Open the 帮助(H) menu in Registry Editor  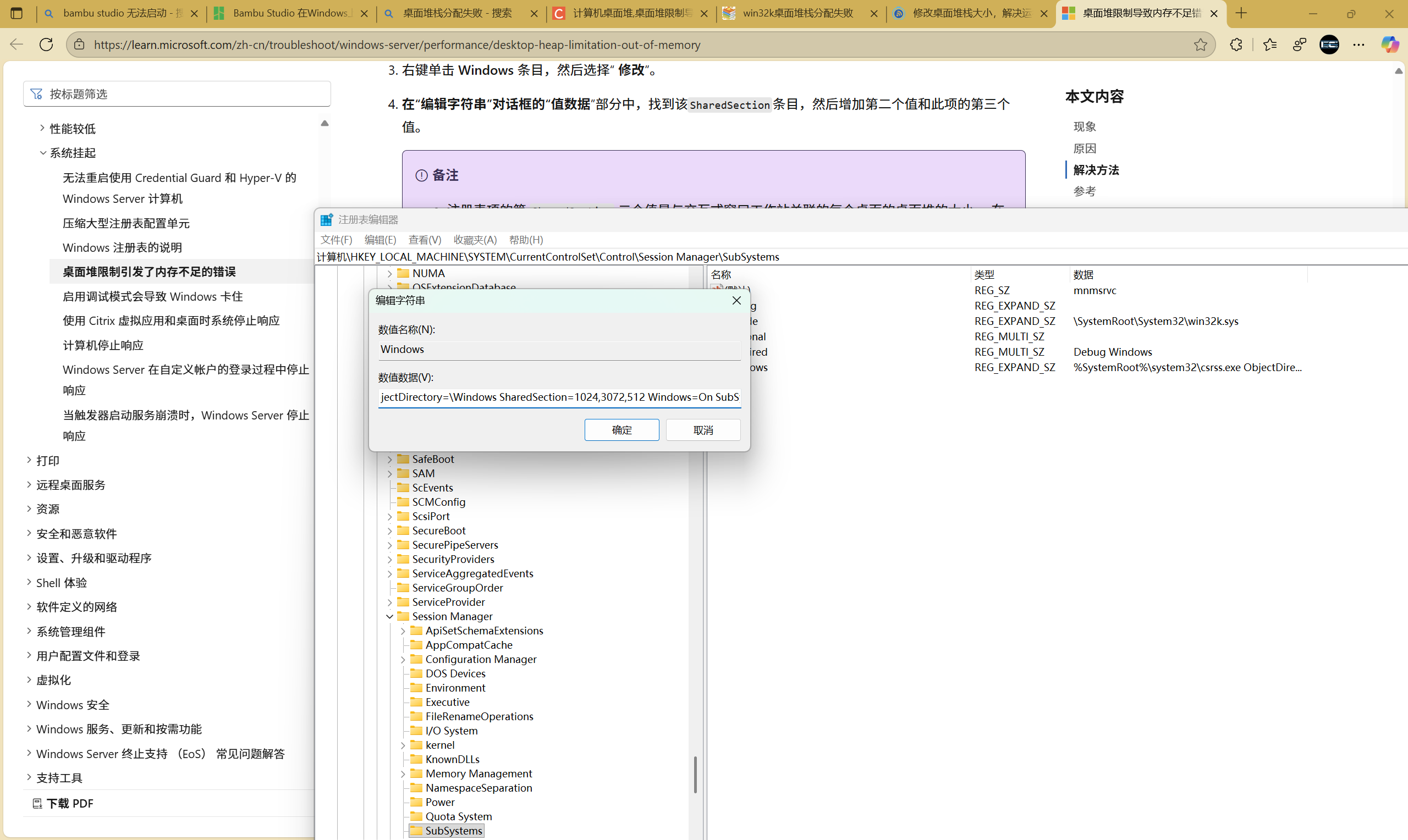[526, 240]
